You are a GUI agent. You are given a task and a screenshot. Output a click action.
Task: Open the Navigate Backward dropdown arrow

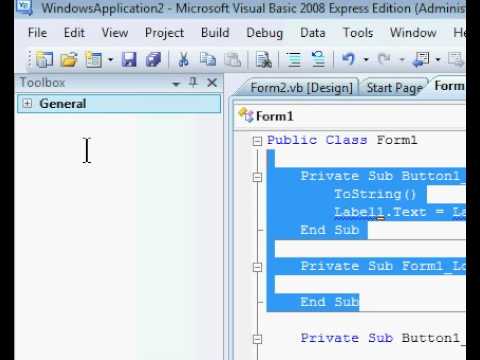click(438, 60)
